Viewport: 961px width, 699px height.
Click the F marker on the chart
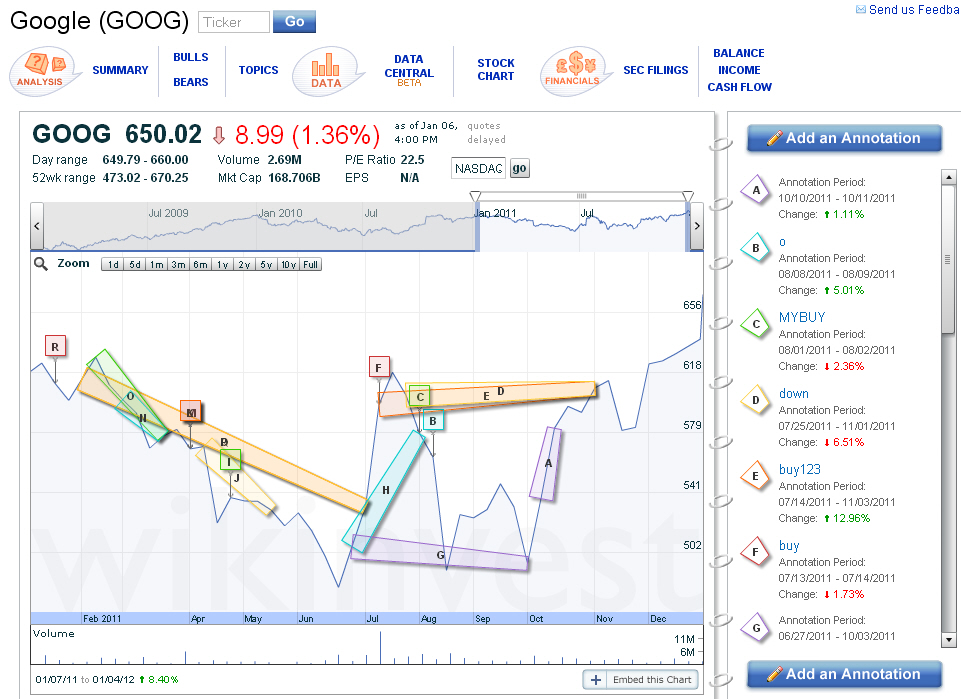pos(379,368)
